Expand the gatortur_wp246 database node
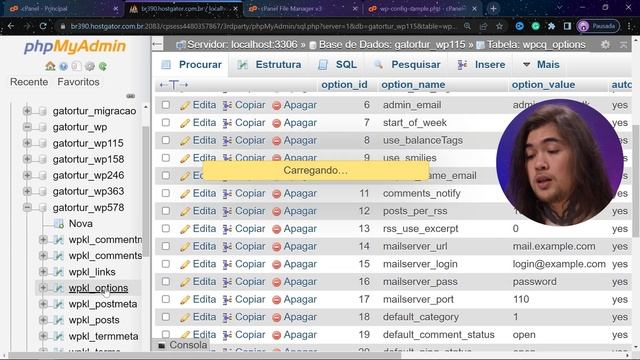The height and width of the screenshot is (360, 640). coord(27,175)
